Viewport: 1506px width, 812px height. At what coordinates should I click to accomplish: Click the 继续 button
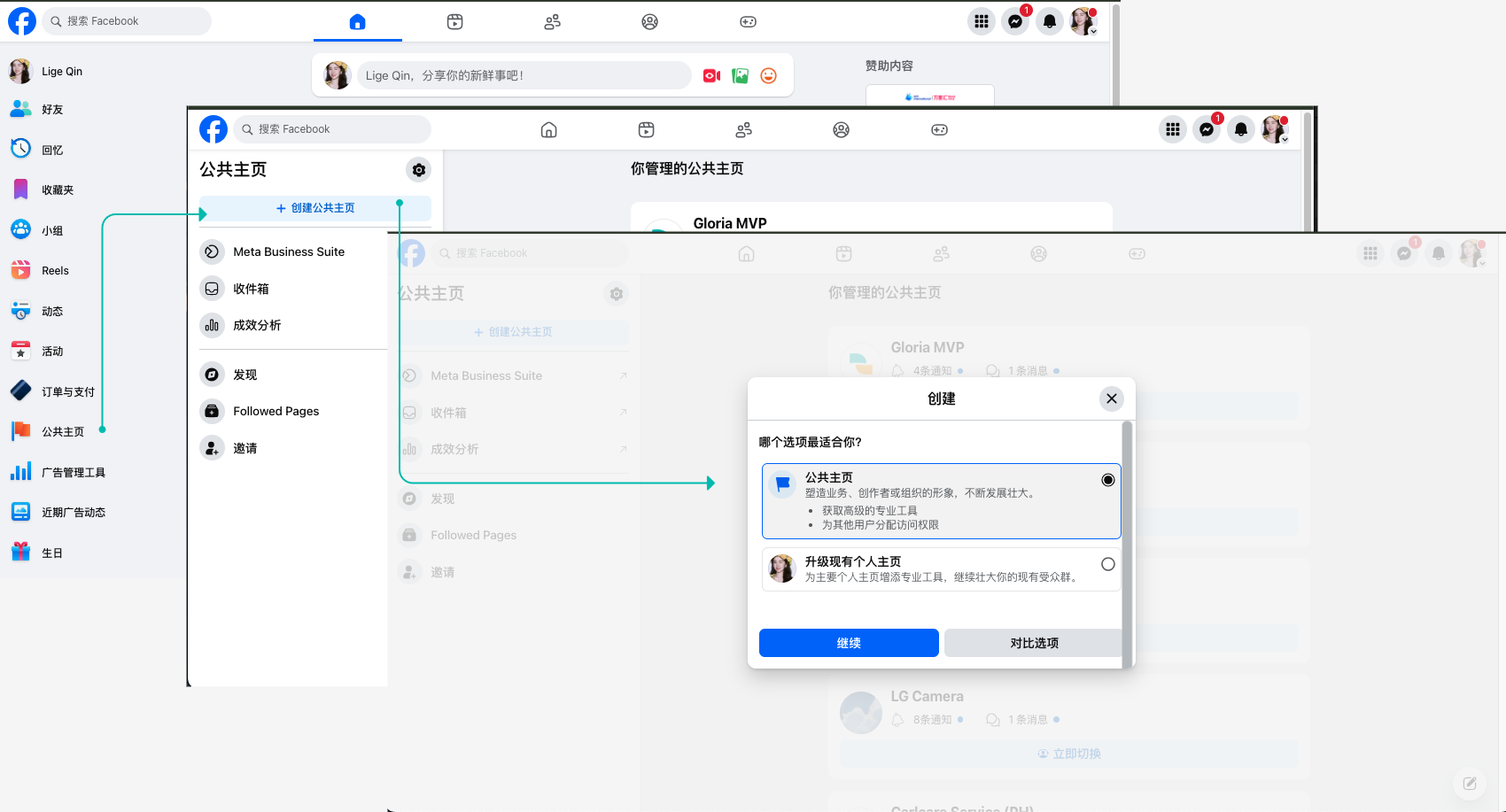click(849, 643)
